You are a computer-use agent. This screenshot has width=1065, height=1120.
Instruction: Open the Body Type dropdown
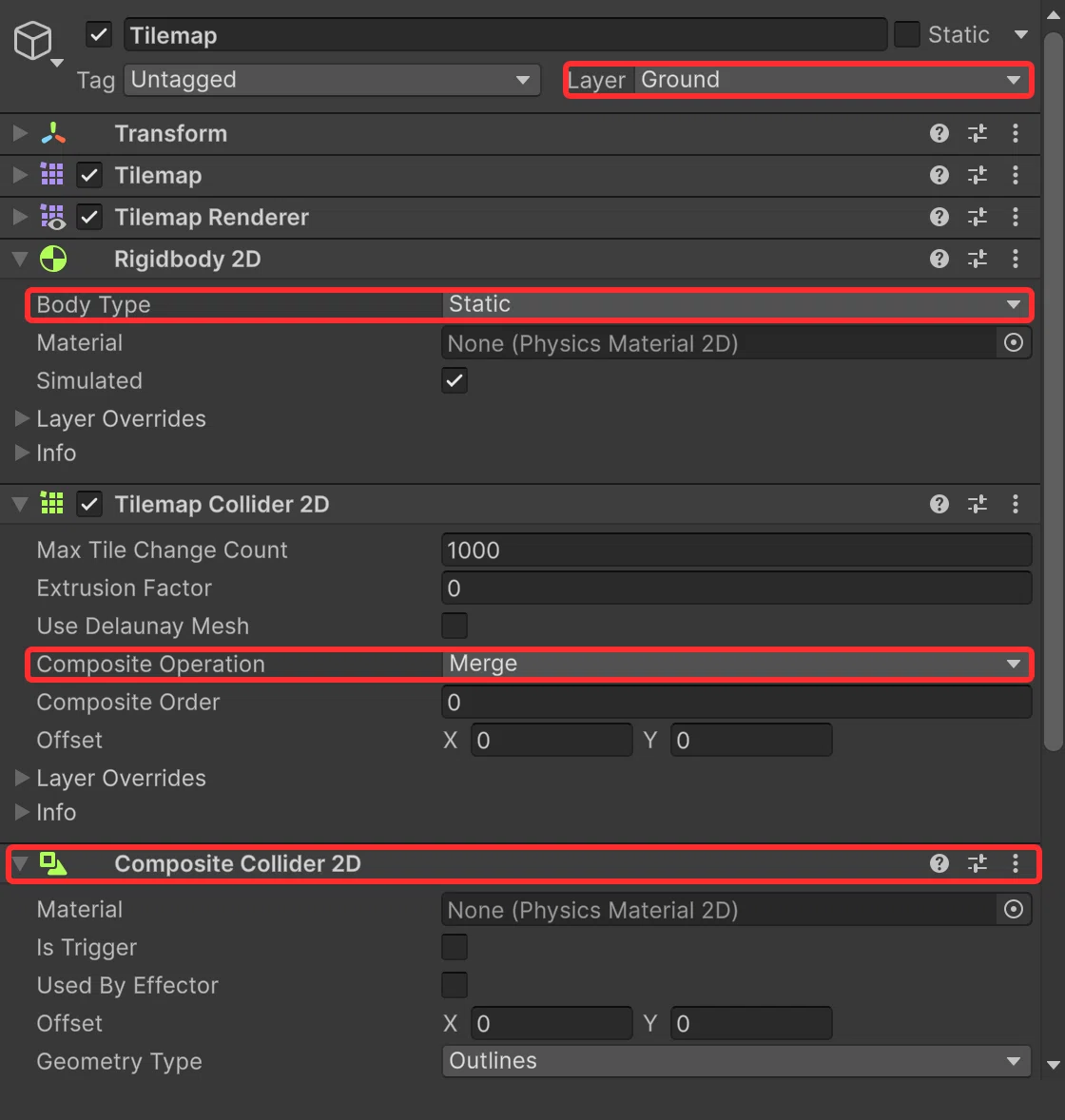click(736, 304)
